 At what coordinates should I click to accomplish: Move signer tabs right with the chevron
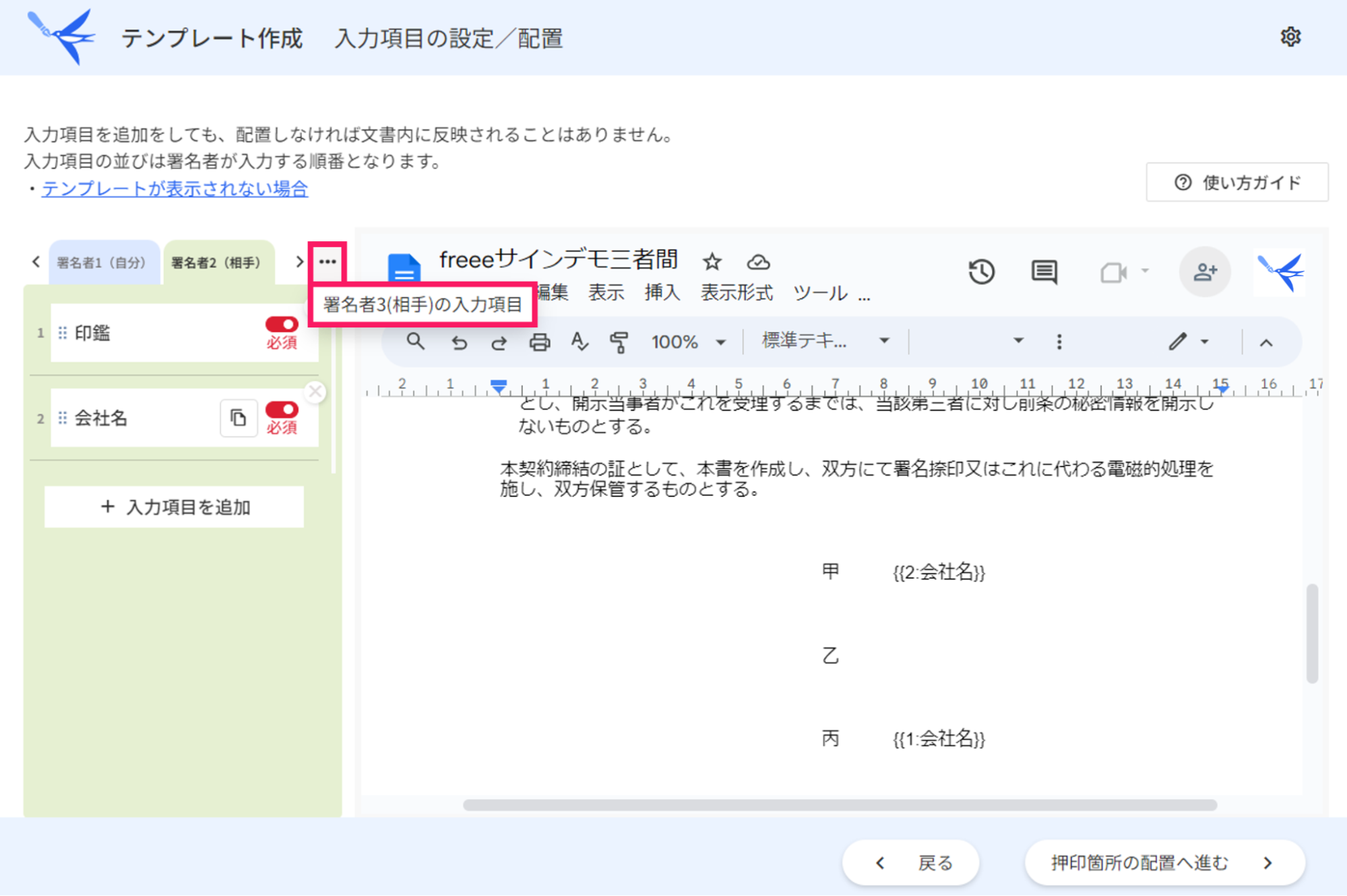299,261
